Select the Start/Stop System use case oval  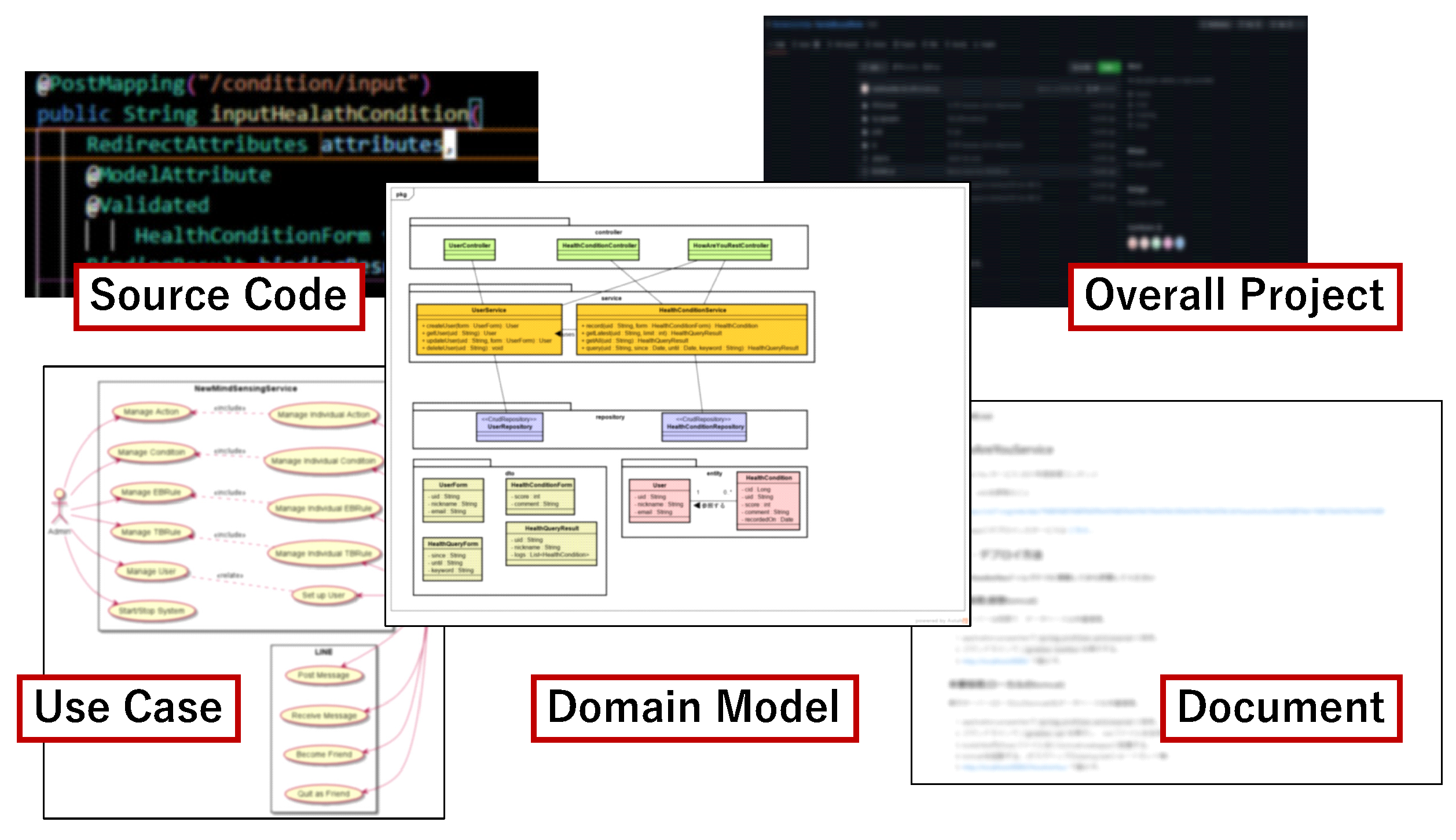[152, 611]
